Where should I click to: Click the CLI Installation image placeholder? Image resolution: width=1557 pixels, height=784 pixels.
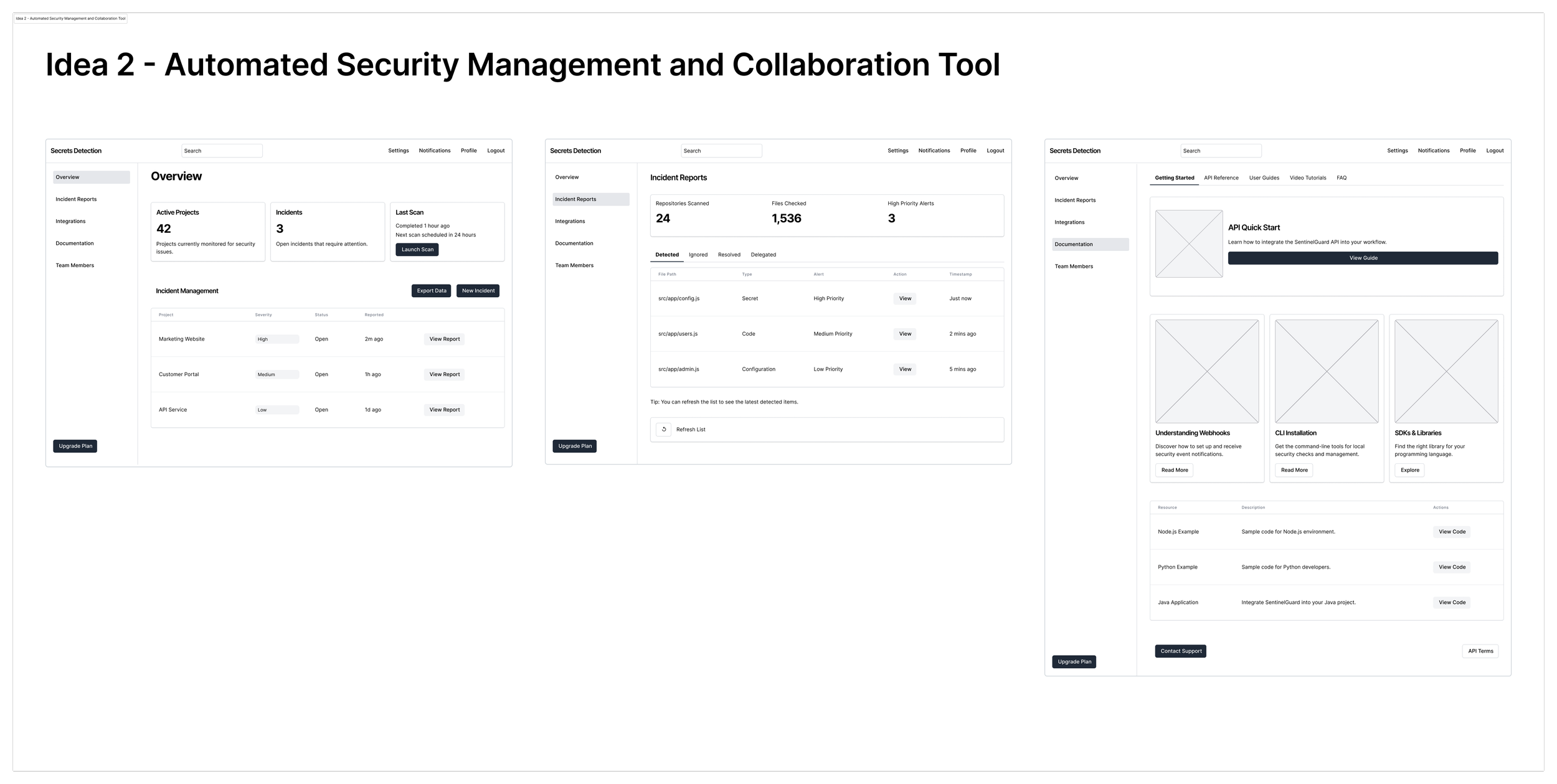tap(1326, 372)
